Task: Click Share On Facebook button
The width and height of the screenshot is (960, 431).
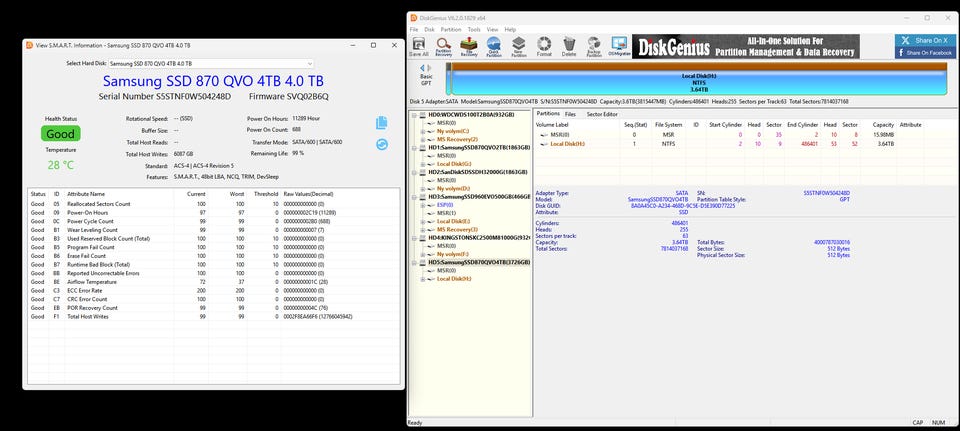Action: [x=925, y=53]
